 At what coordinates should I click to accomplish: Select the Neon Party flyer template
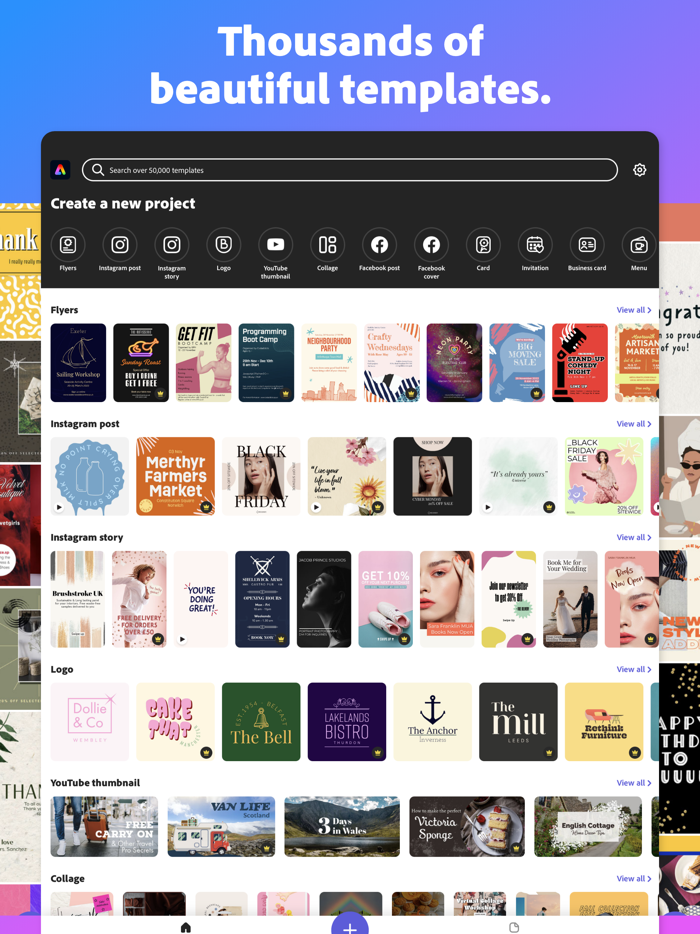[x=455, y=363]
